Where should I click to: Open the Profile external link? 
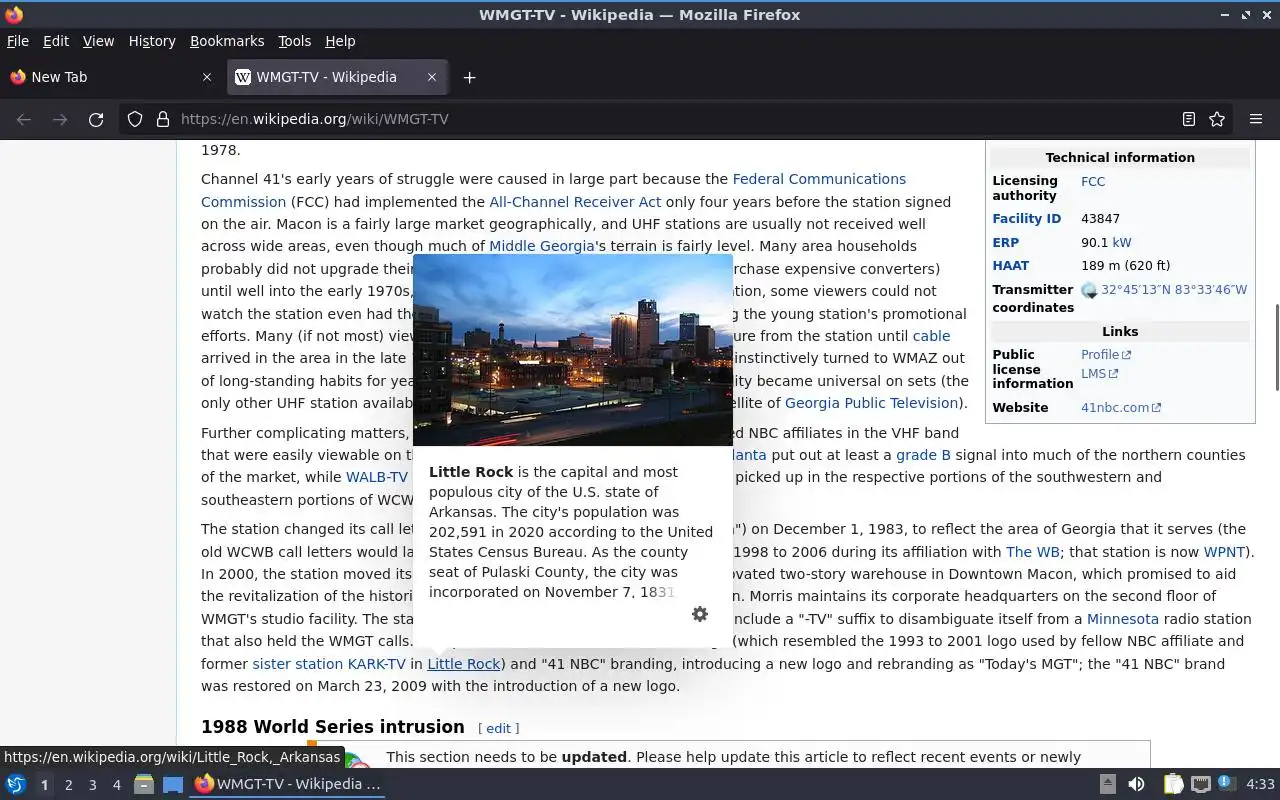pyautogui.click(x=1105, y=354)
